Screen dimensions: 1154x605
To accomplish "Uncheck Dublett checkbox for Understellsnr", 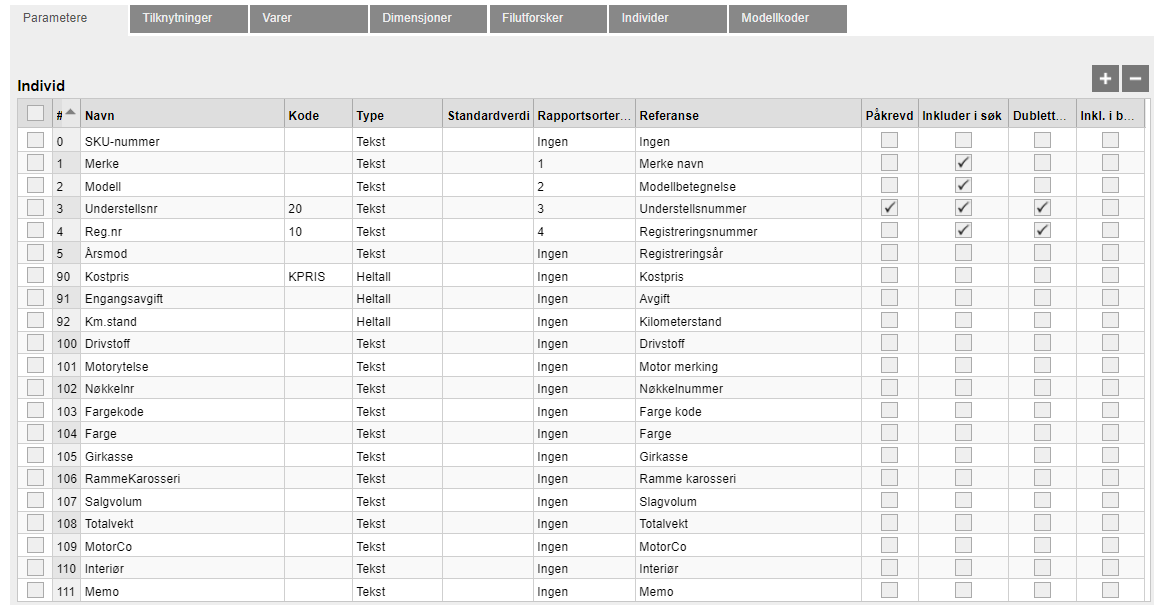I will coord(1042,208).
